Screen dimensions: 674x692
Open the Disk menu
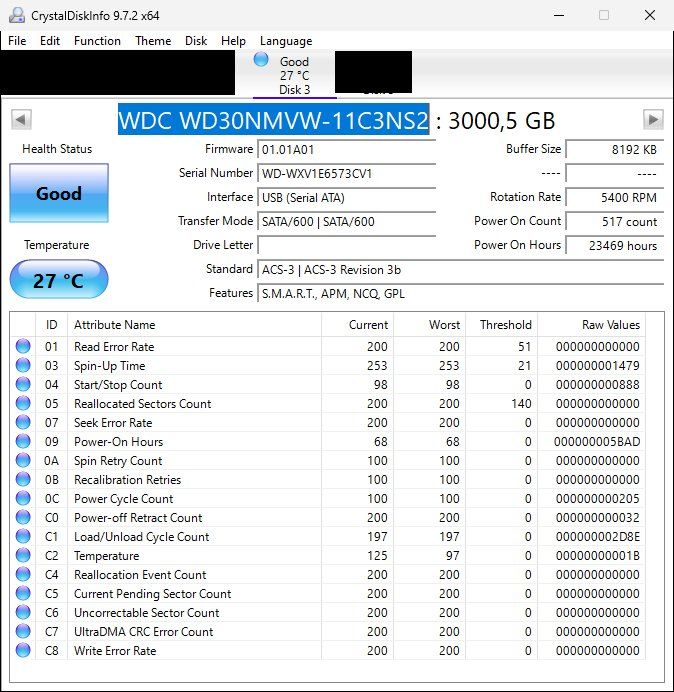pyautogui.click(x=196, y=41)
